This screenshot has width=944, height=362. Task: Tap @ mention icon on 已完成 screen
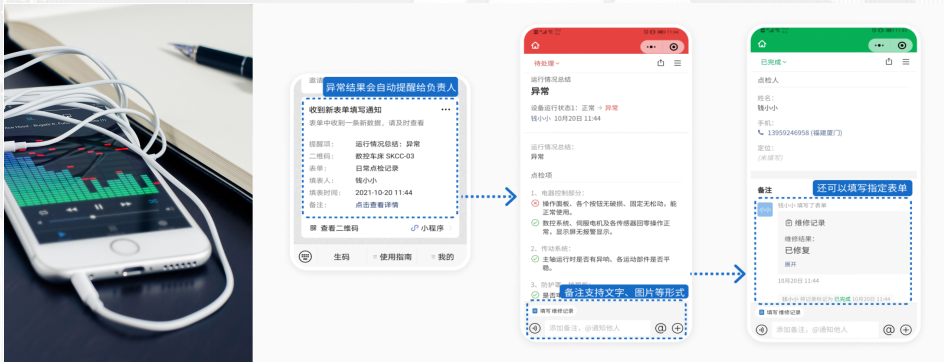pos(888,329)
